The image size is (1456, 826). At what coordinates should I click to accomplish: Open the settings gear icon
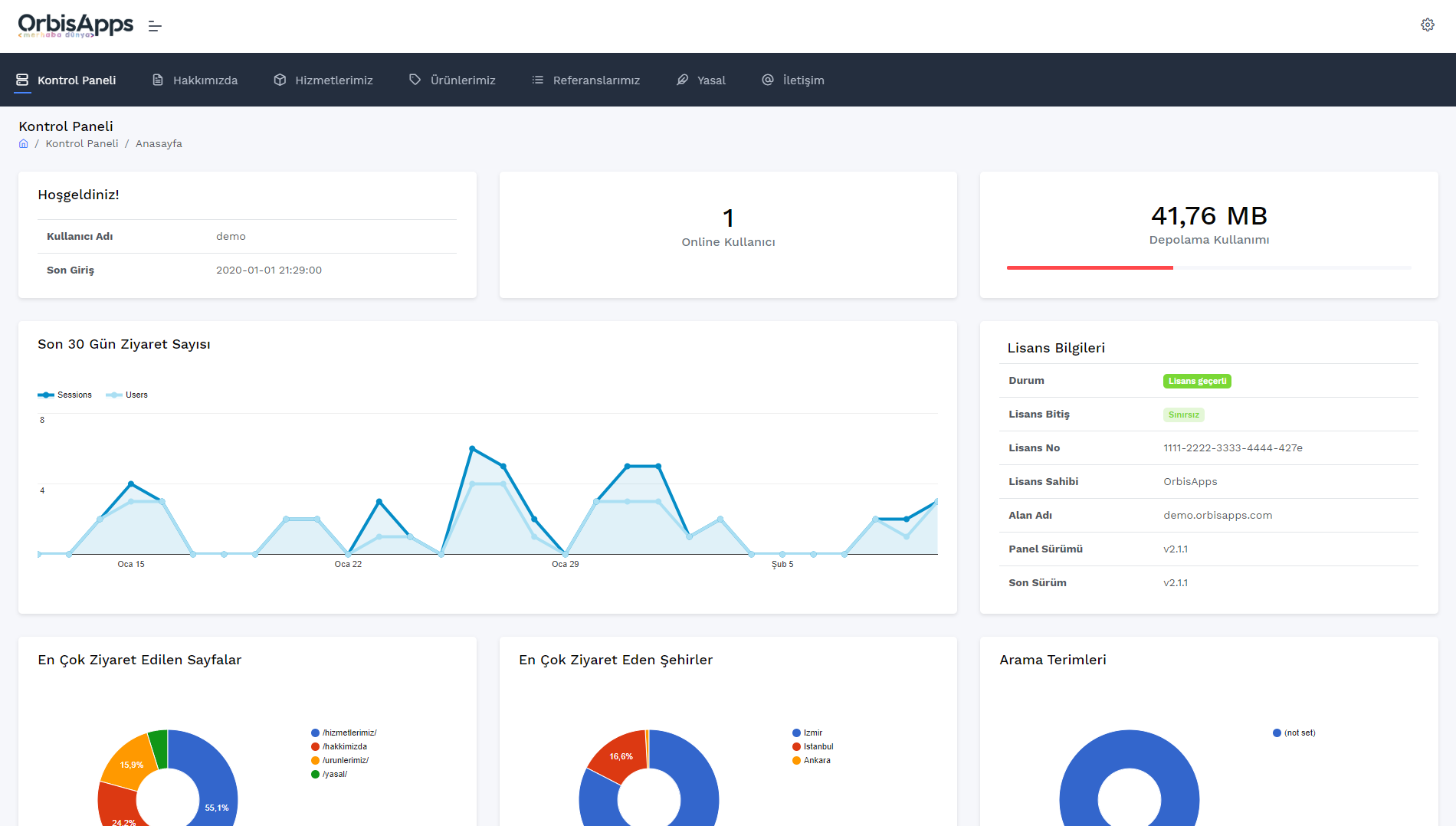(1427, 25)
